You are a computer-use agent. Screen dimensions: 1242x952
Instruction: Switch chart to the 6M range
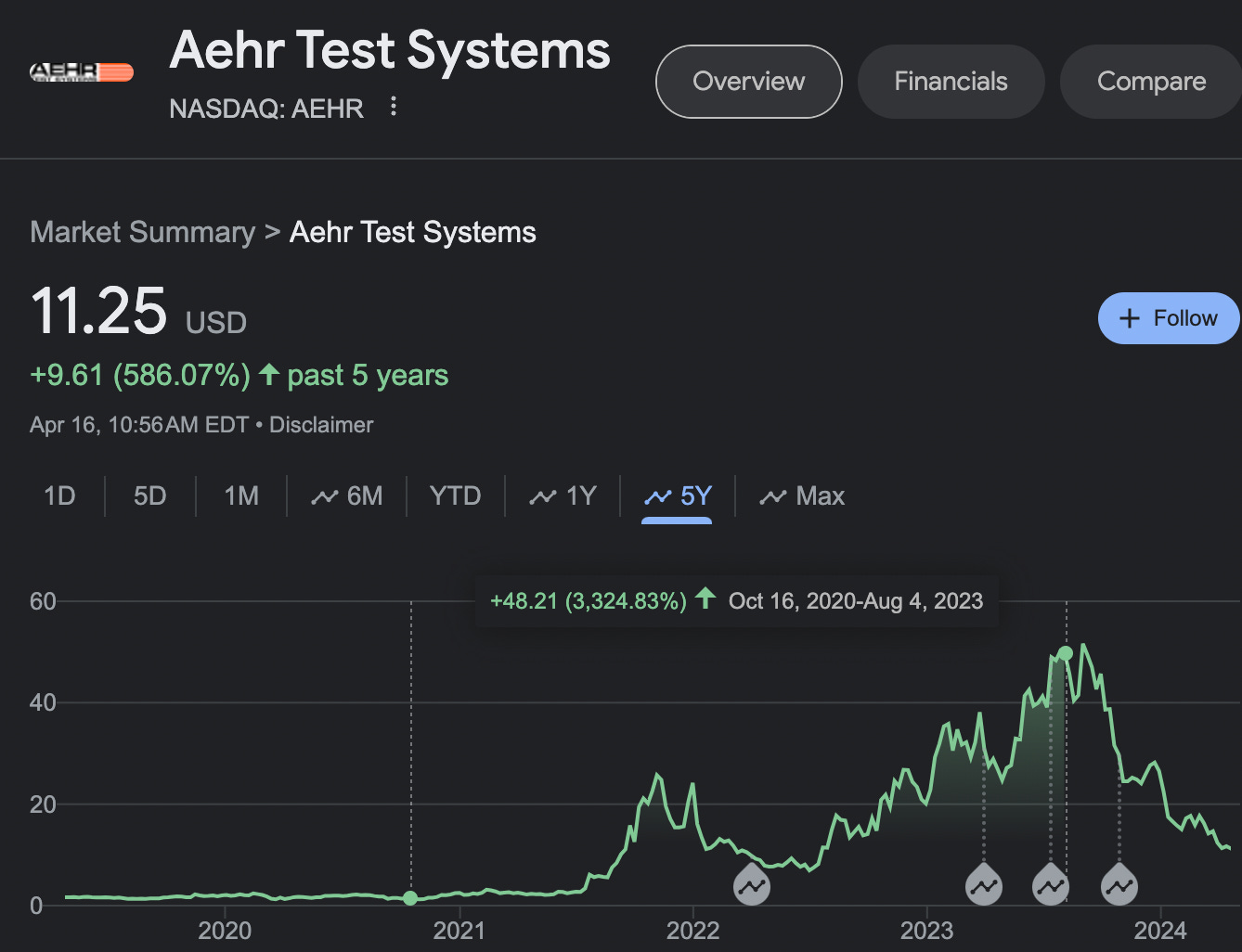[347, 495]
